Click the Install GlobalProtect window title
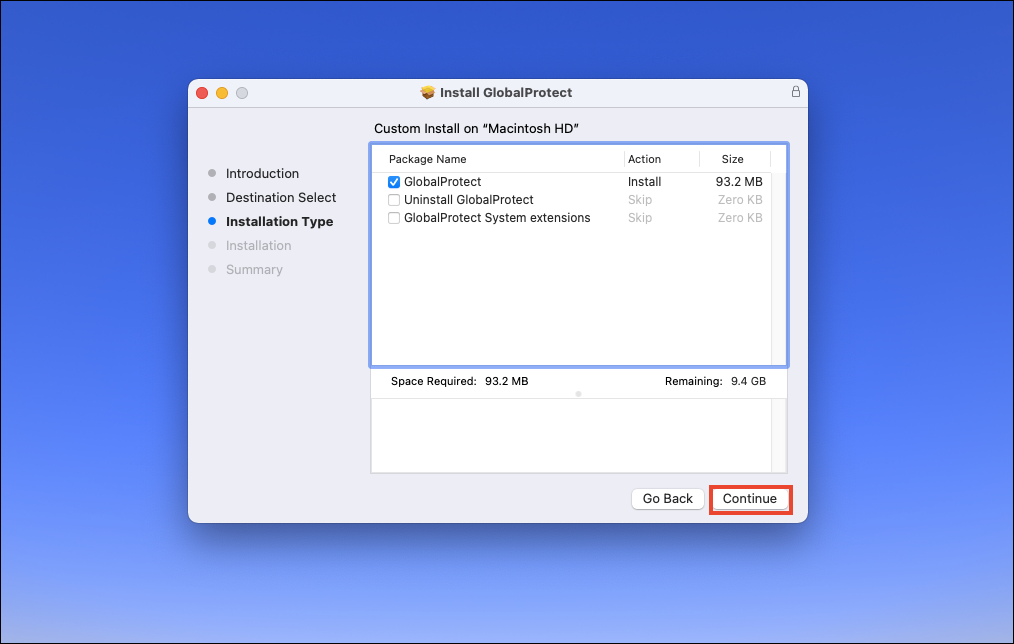This screenshot has width=1014, height=644. (506, 92)
